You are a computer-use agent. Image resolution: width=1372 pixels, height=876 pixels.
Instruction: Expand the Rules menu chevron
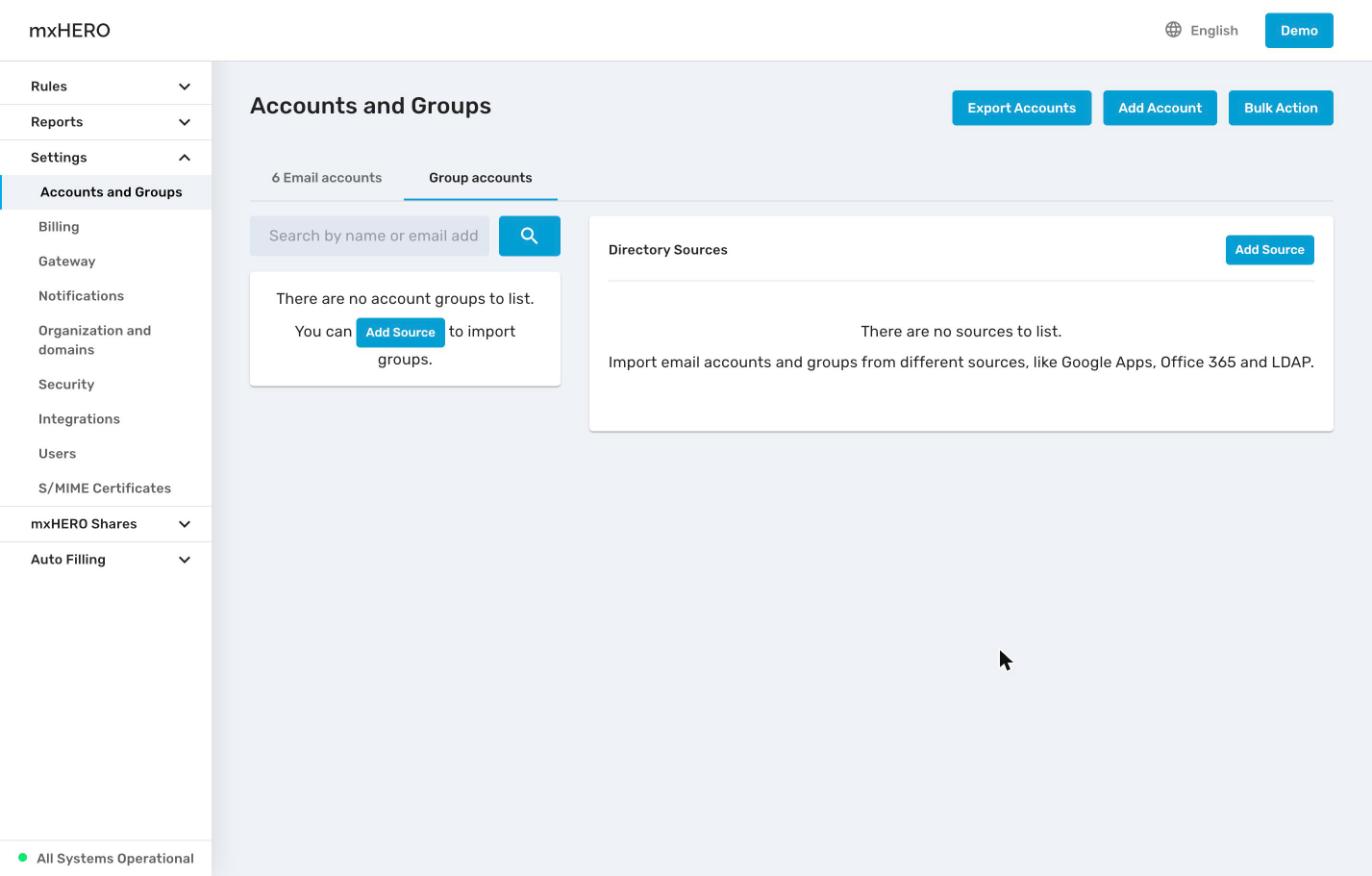pyautogui.click(x=184, y=87)
